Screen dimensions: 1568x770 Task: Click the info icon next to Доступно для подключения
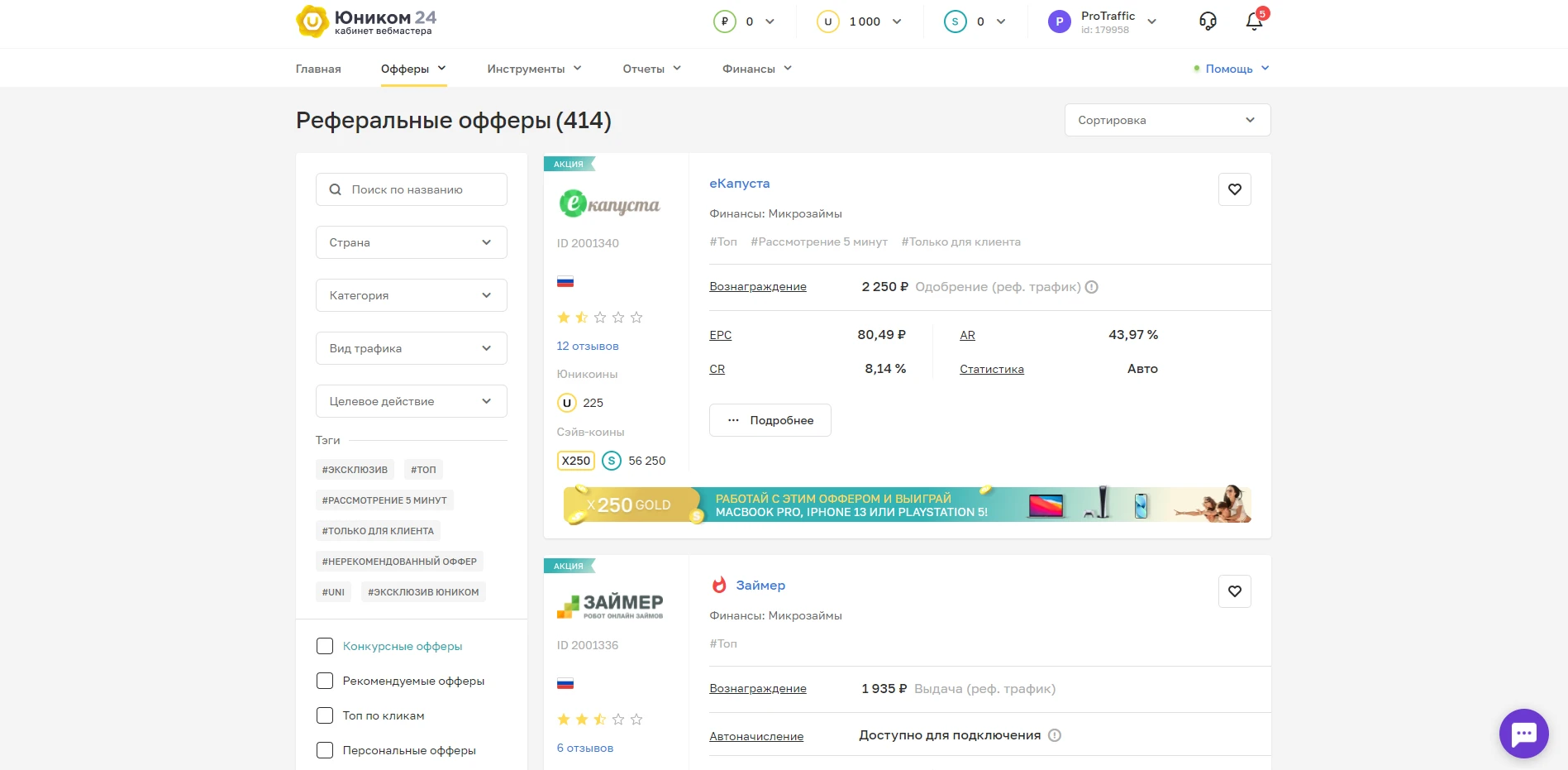tap(1055, 735)
